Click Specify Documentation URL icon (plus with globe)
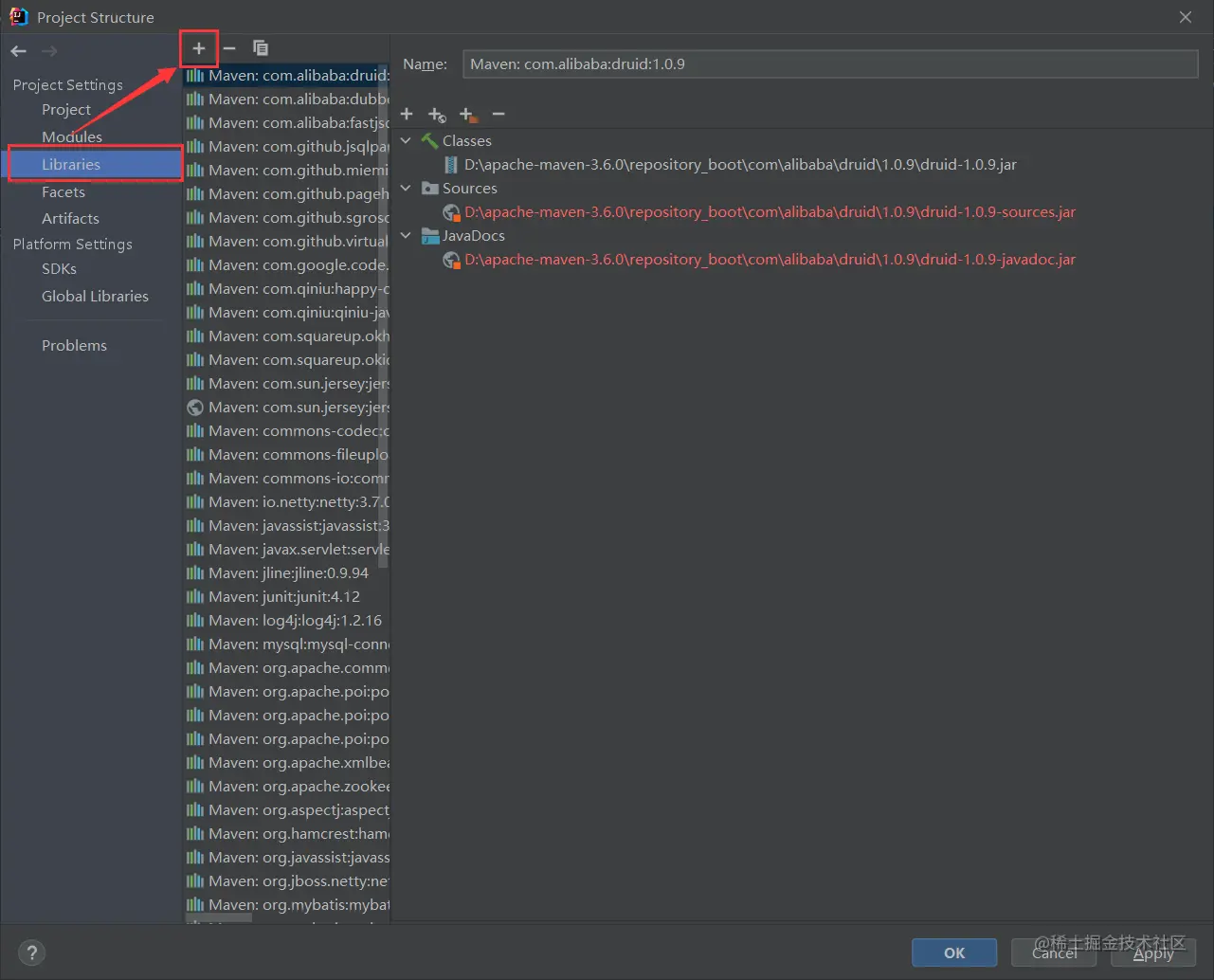Screen dimensions: 1214x980 (x=437, y=115)
